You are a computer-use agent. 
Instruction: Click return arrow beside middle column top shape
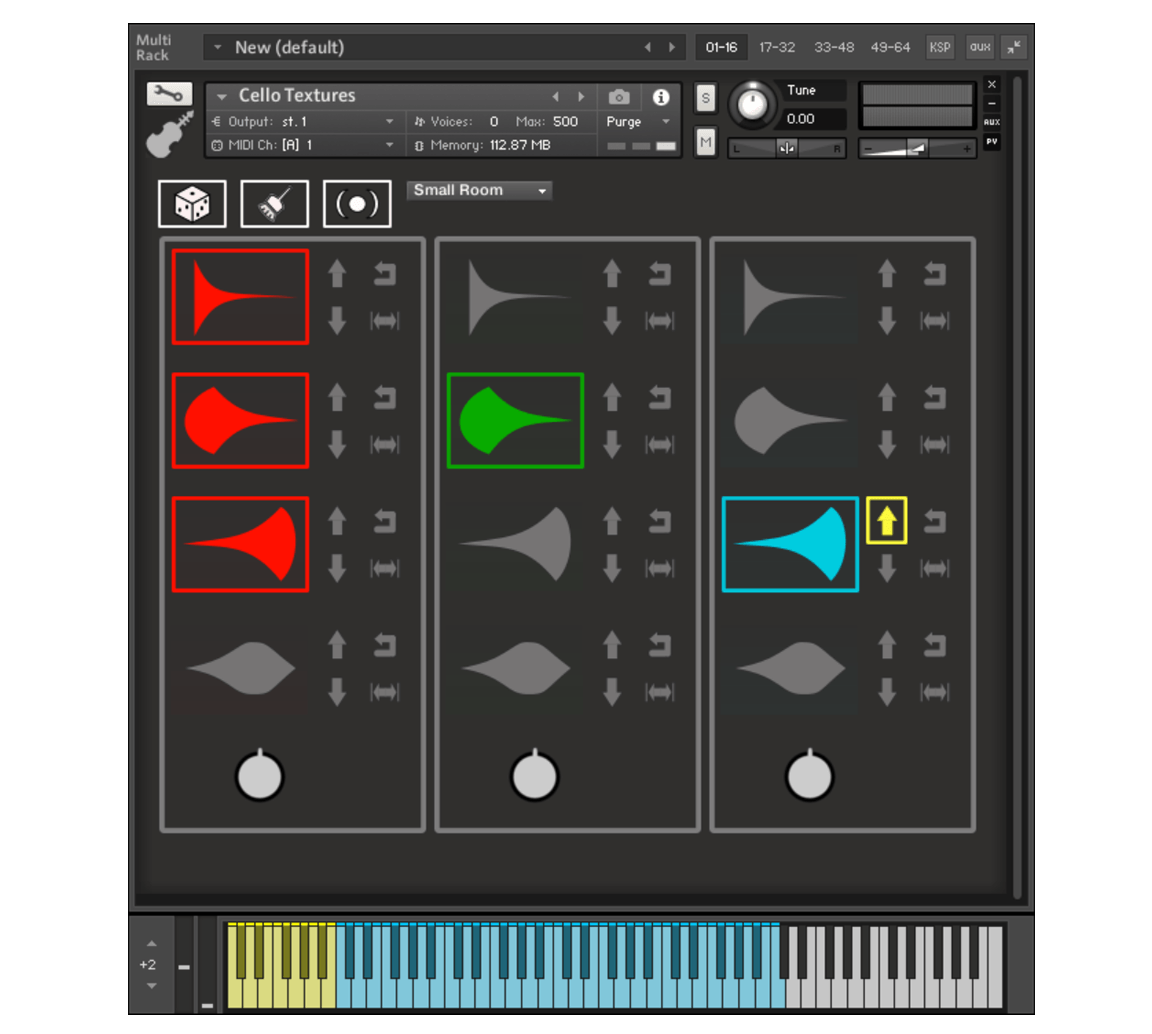point(659,273)
